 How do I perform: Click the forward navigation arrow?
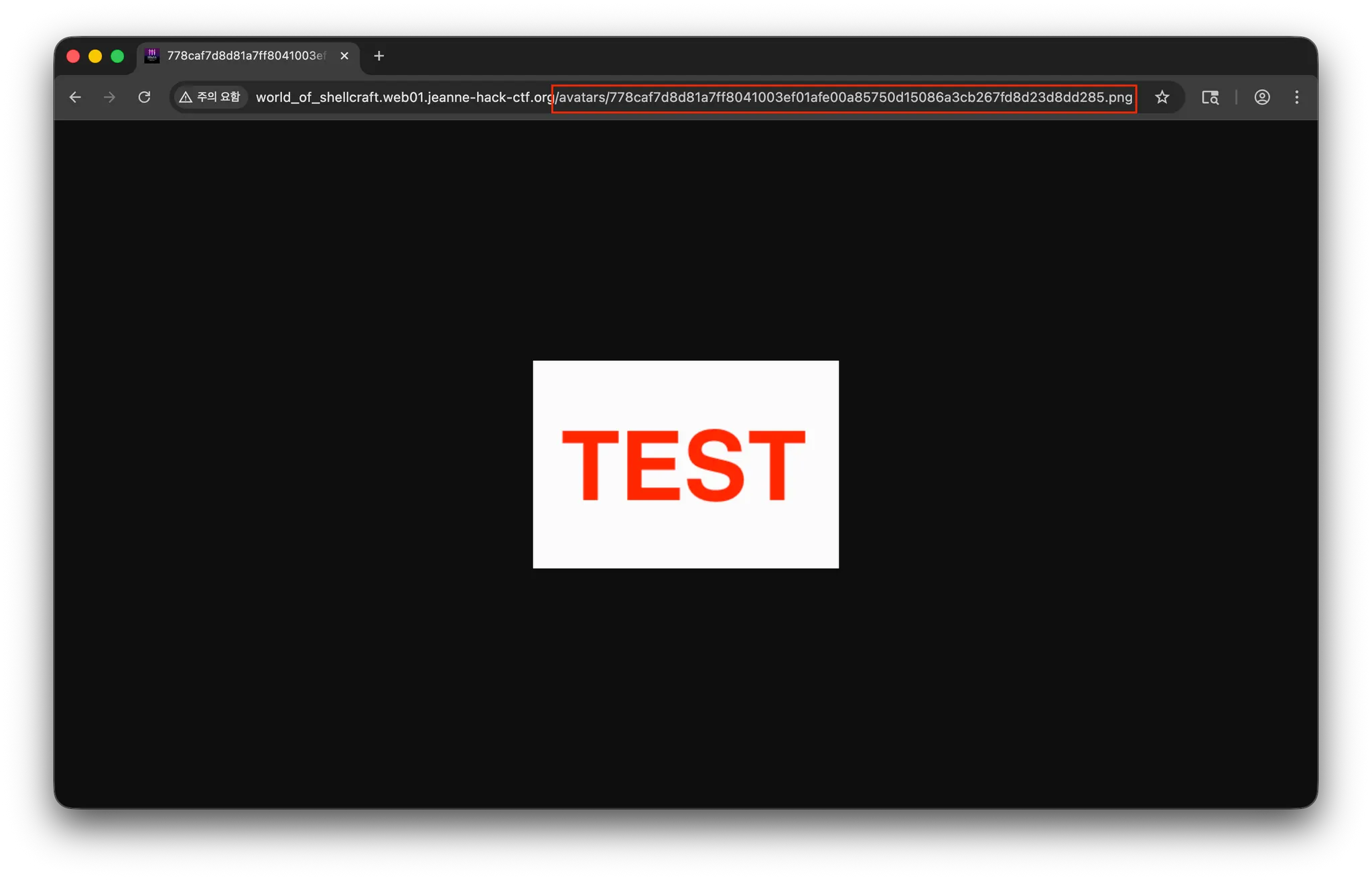[109, 97]
